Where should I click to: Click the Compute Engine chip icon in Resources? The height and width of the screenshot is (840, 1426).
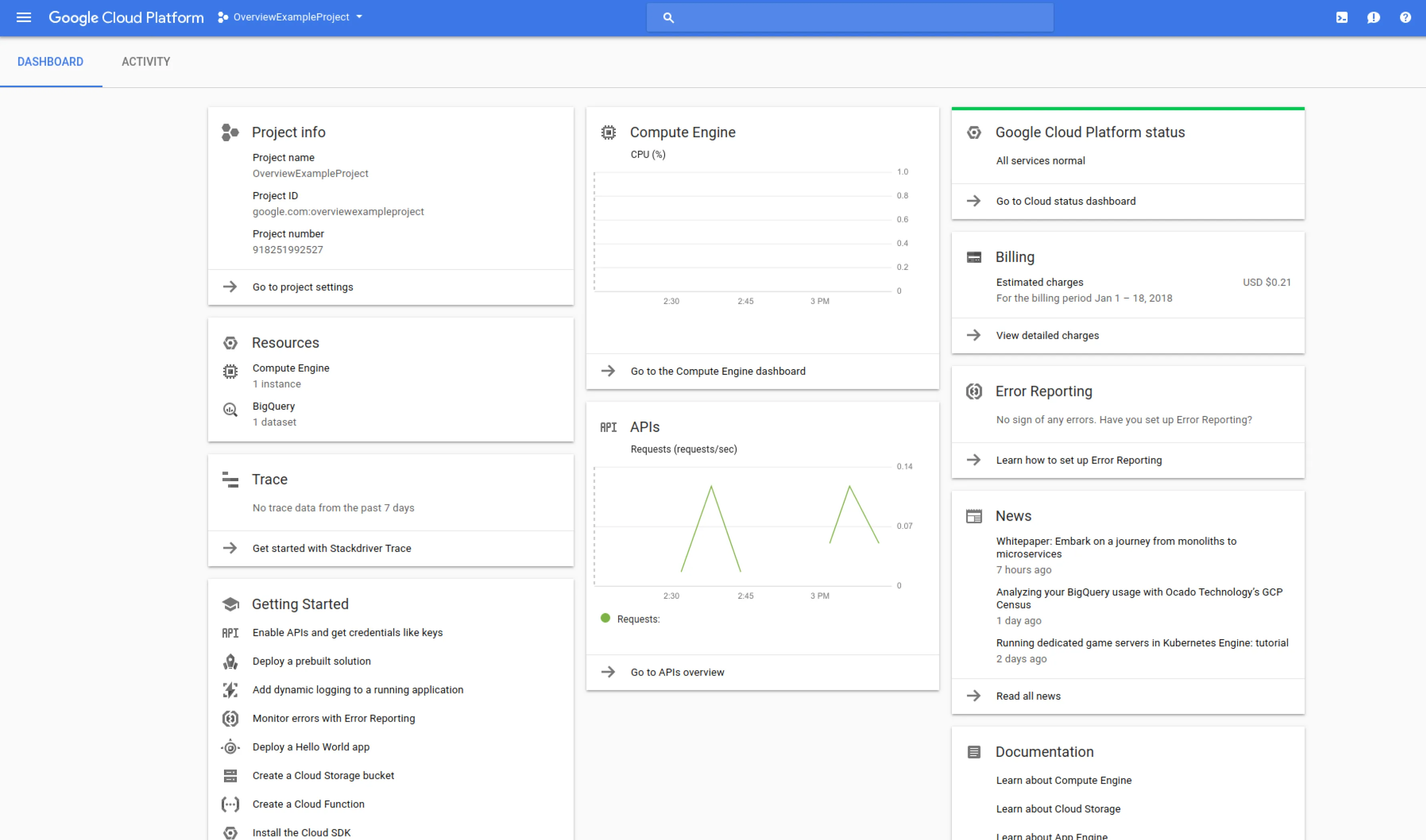click(230, 372)
